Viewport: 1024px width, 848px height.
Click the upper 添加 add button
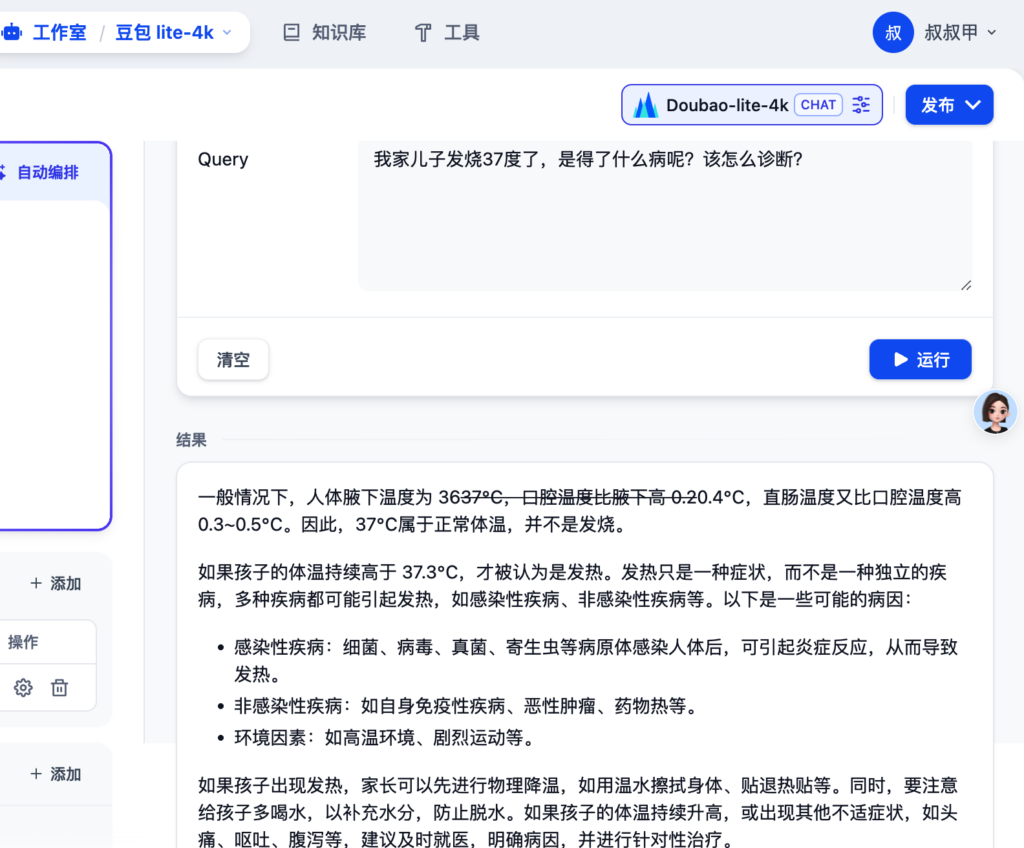pyautogui.click(x=56, y=583)
